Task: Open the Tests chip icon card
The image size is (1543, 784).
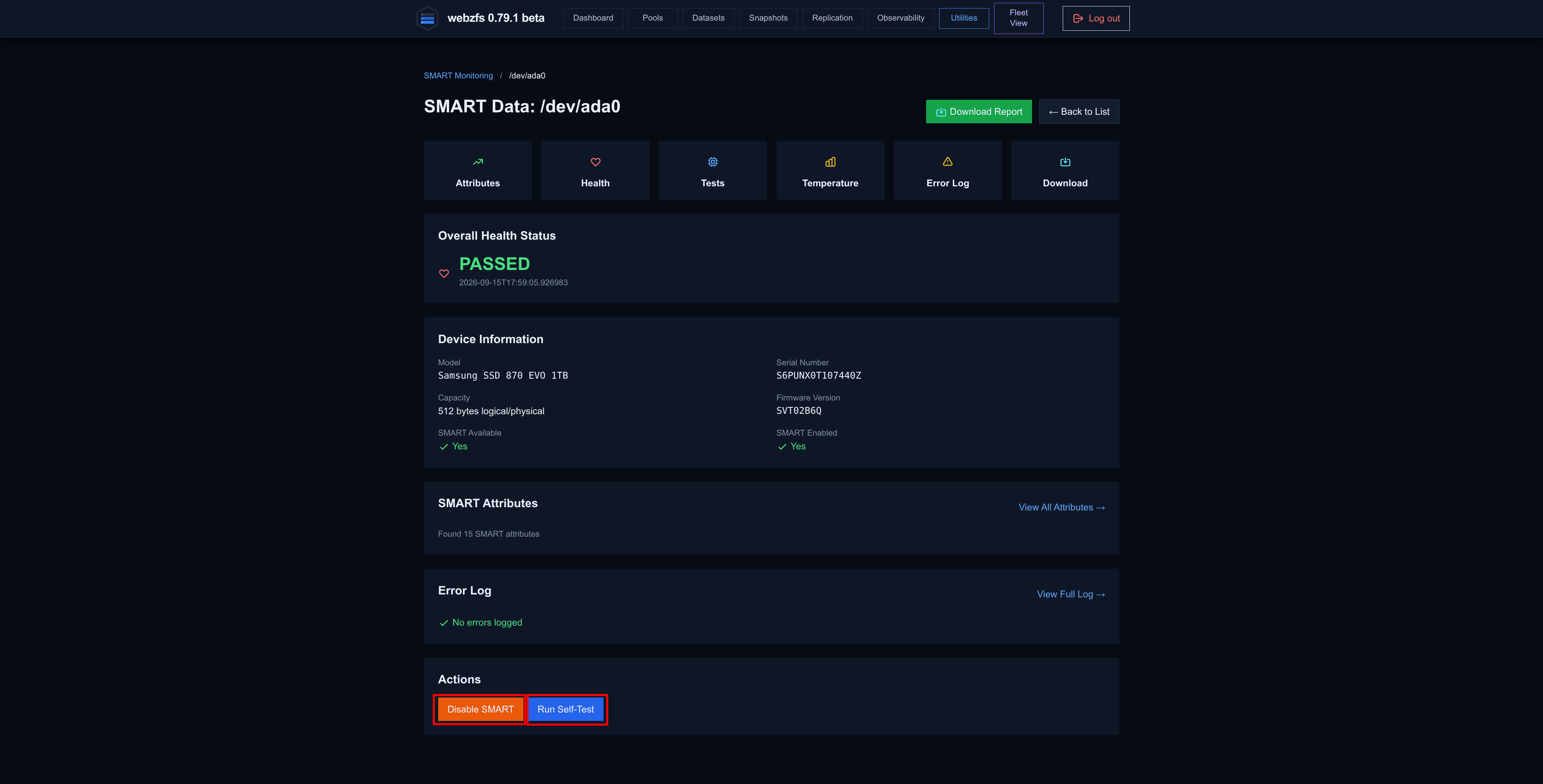Action: [x=712, y=171]
